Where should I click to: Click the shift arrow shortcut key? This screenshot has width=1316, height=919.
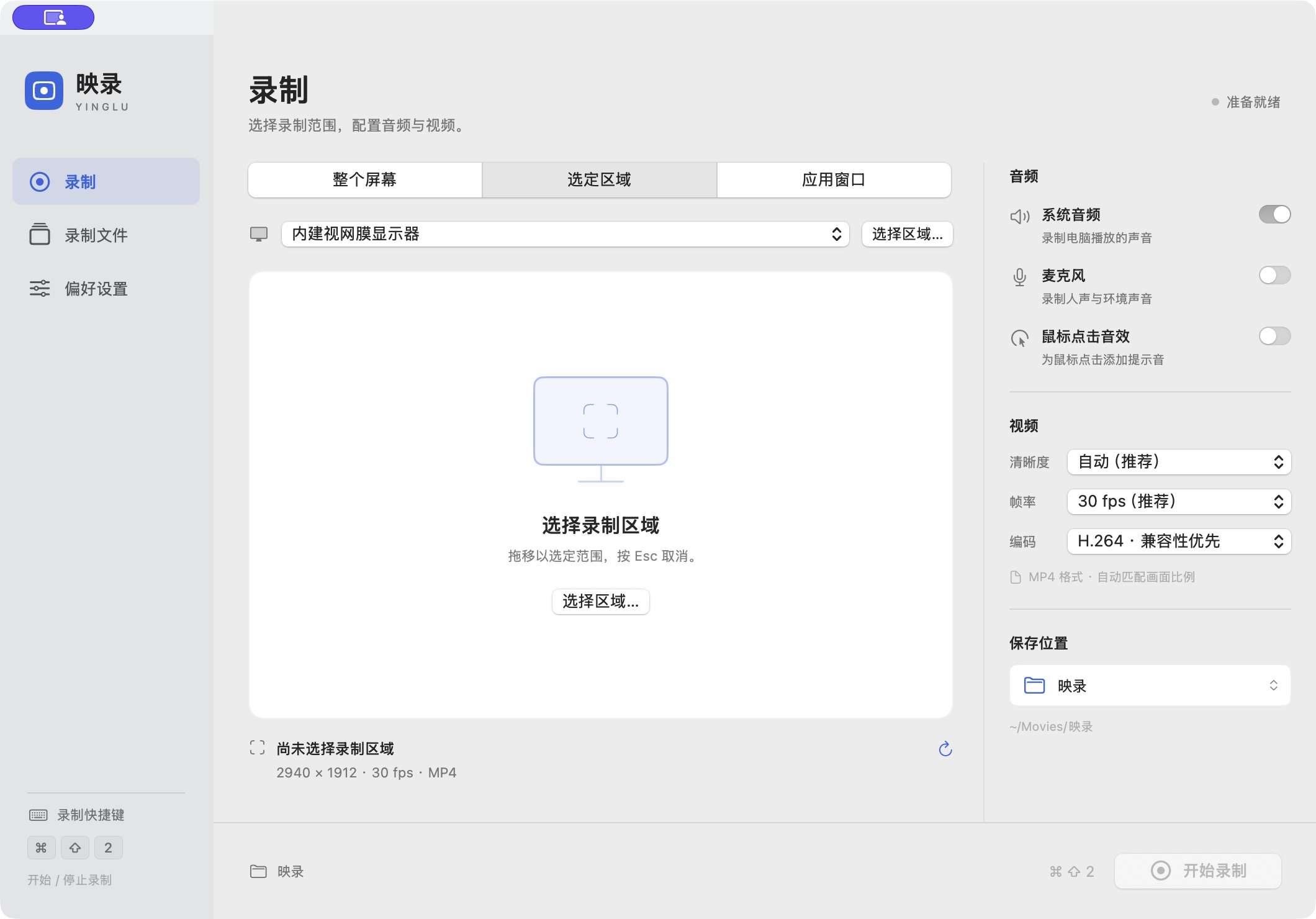75,848
